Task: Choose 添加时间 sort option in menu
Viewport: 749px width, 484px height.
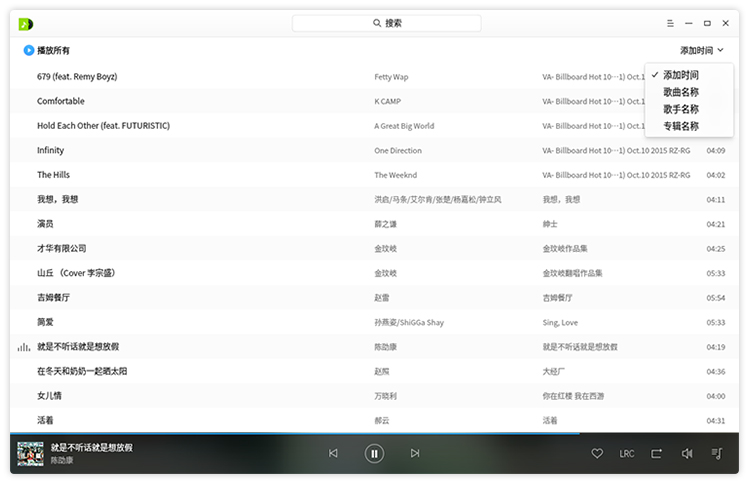Action: (681, 75)
